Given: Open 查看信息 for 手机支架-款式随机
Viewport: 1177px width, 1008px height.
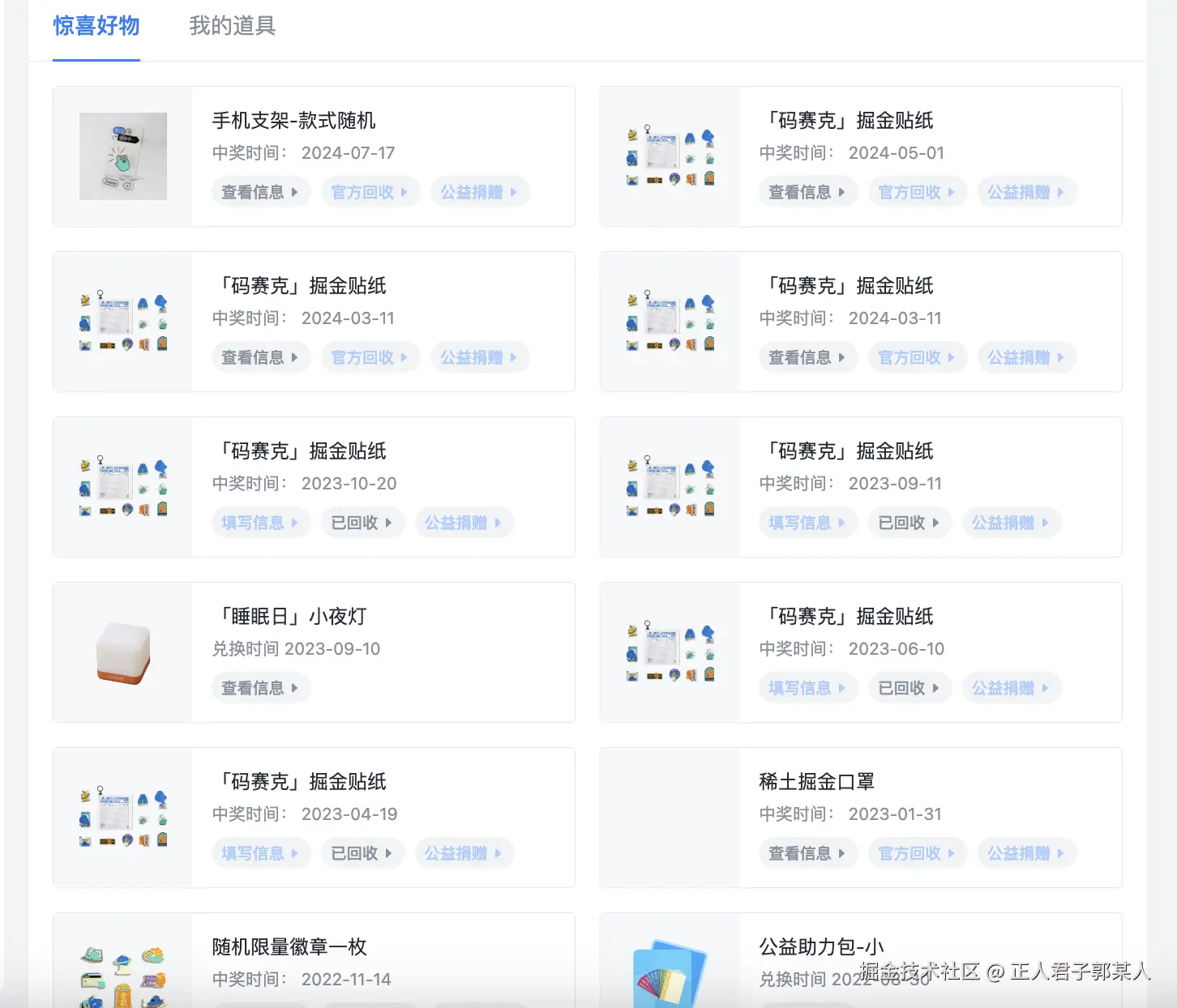Looking at the screenshot, I should pos(260,192).
